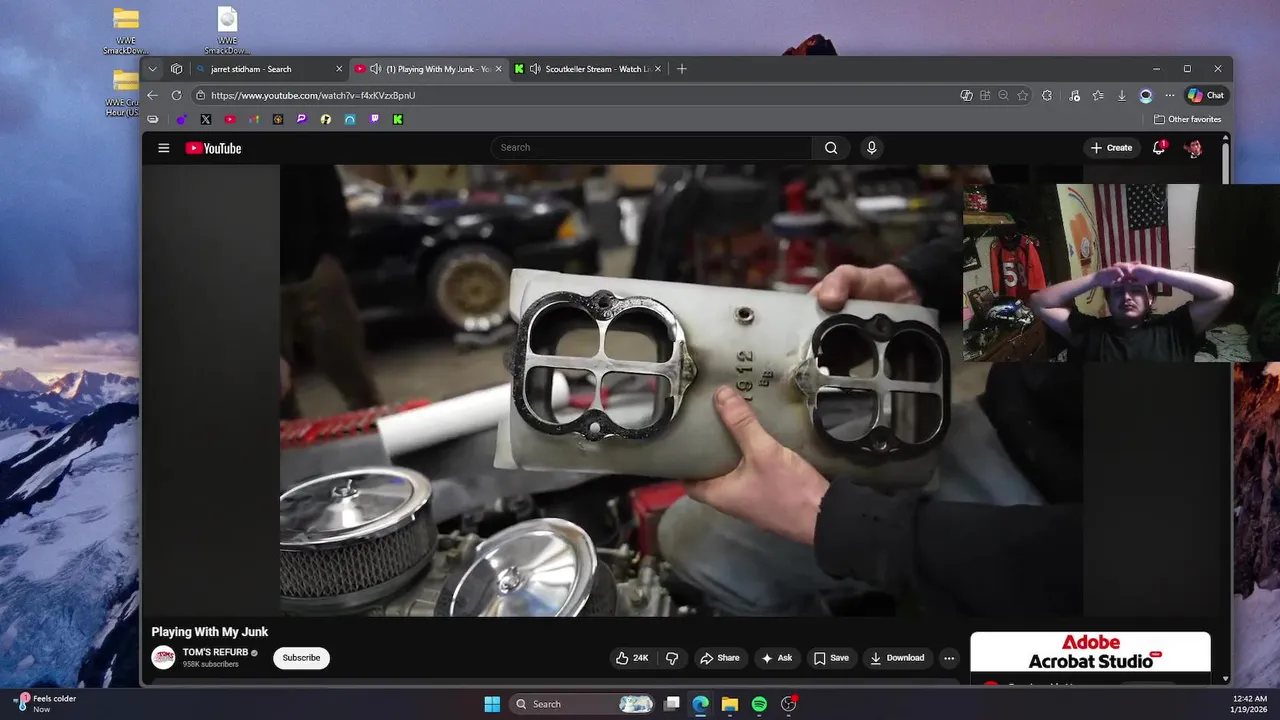Select the WWE SmackDown desktop folder

126,31
